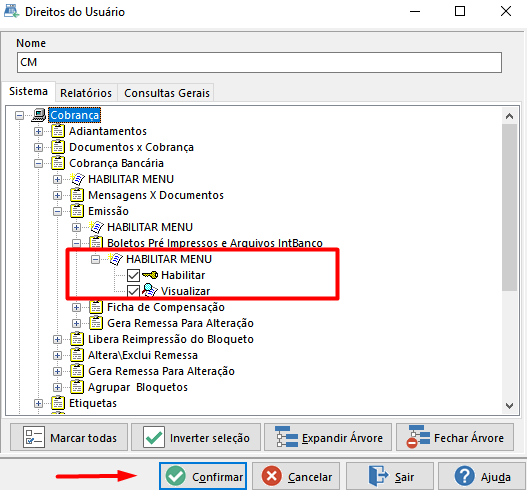The image size is (527, 490).
Task: Click the clipboard icon beside Gera Remessa Para Alteração under Emissão
Action: (x=96, y=323)
